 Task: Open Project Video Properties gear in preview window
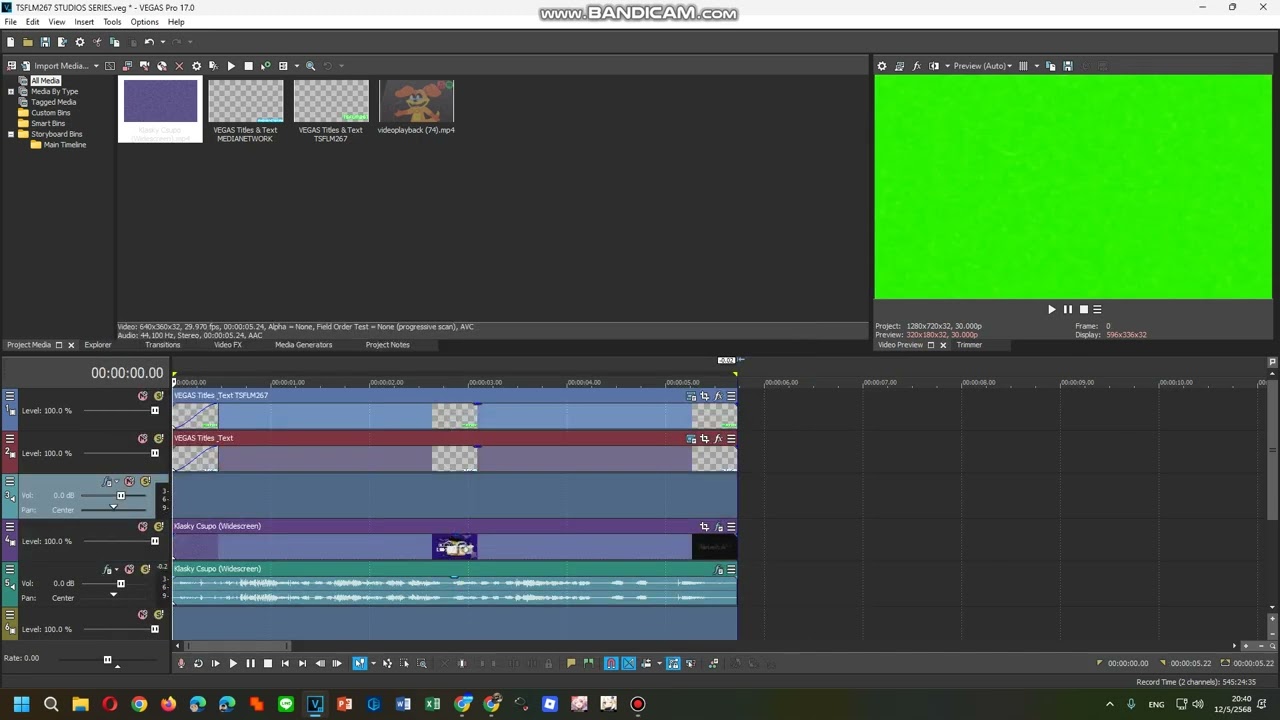[x=881, y=66]
